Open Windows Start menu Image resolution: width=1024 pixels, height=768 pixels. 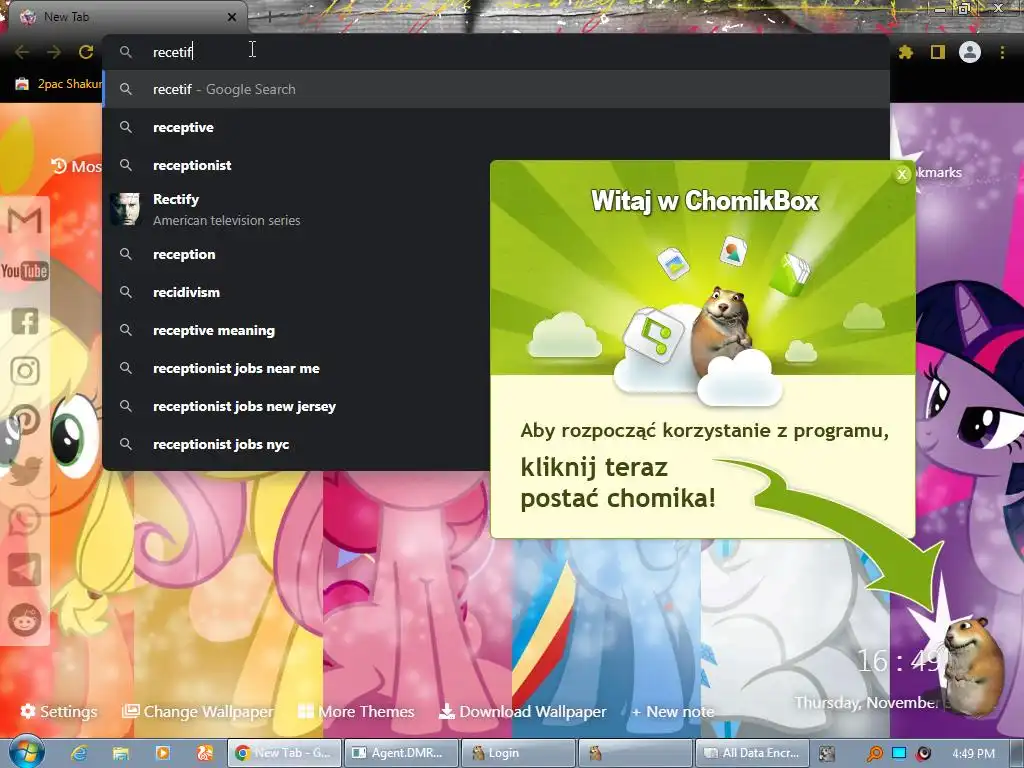[x=26, y=752]
